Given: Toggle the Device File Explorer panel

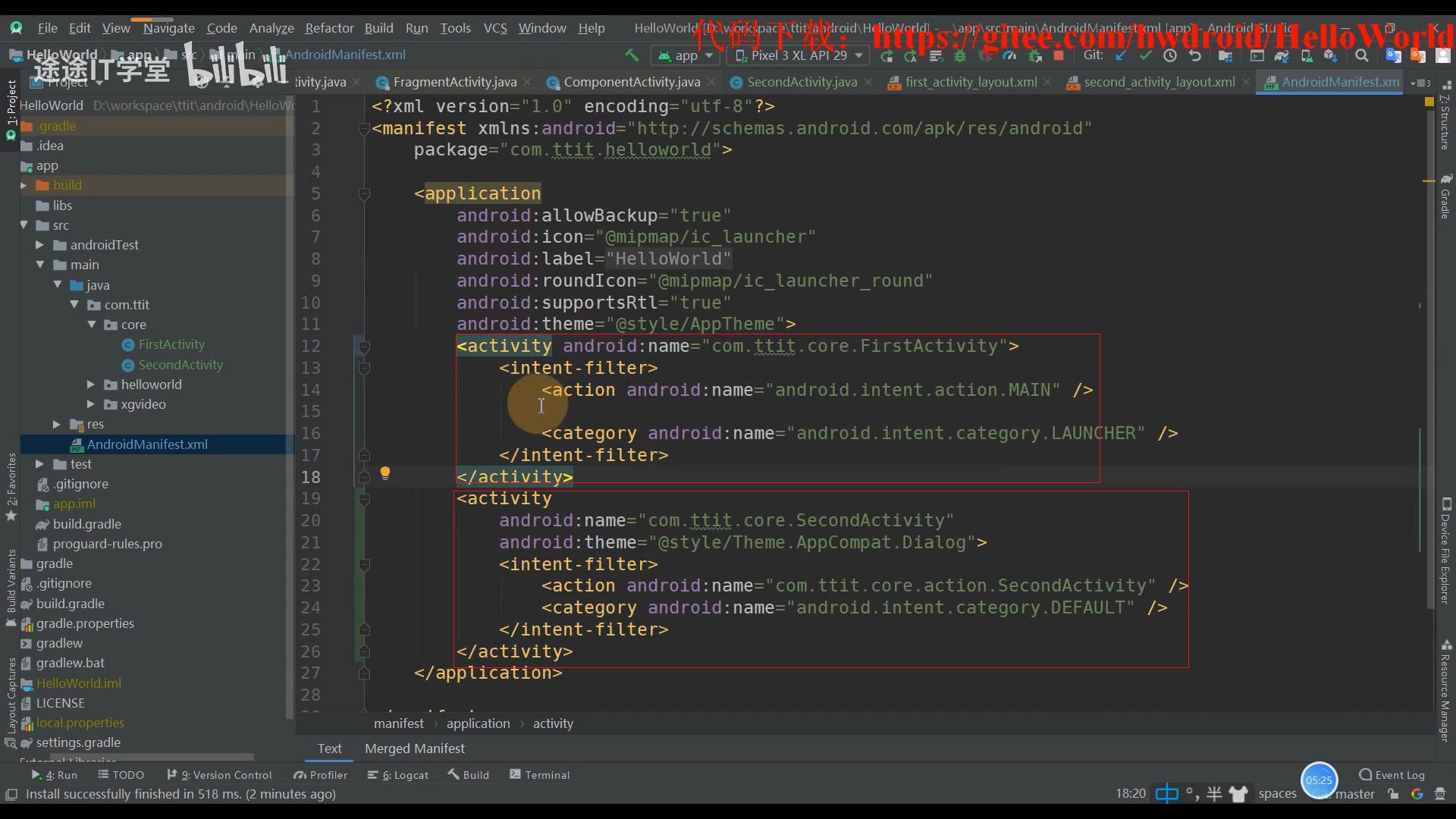Looking at the screenshot, I should pos(1445,551).
